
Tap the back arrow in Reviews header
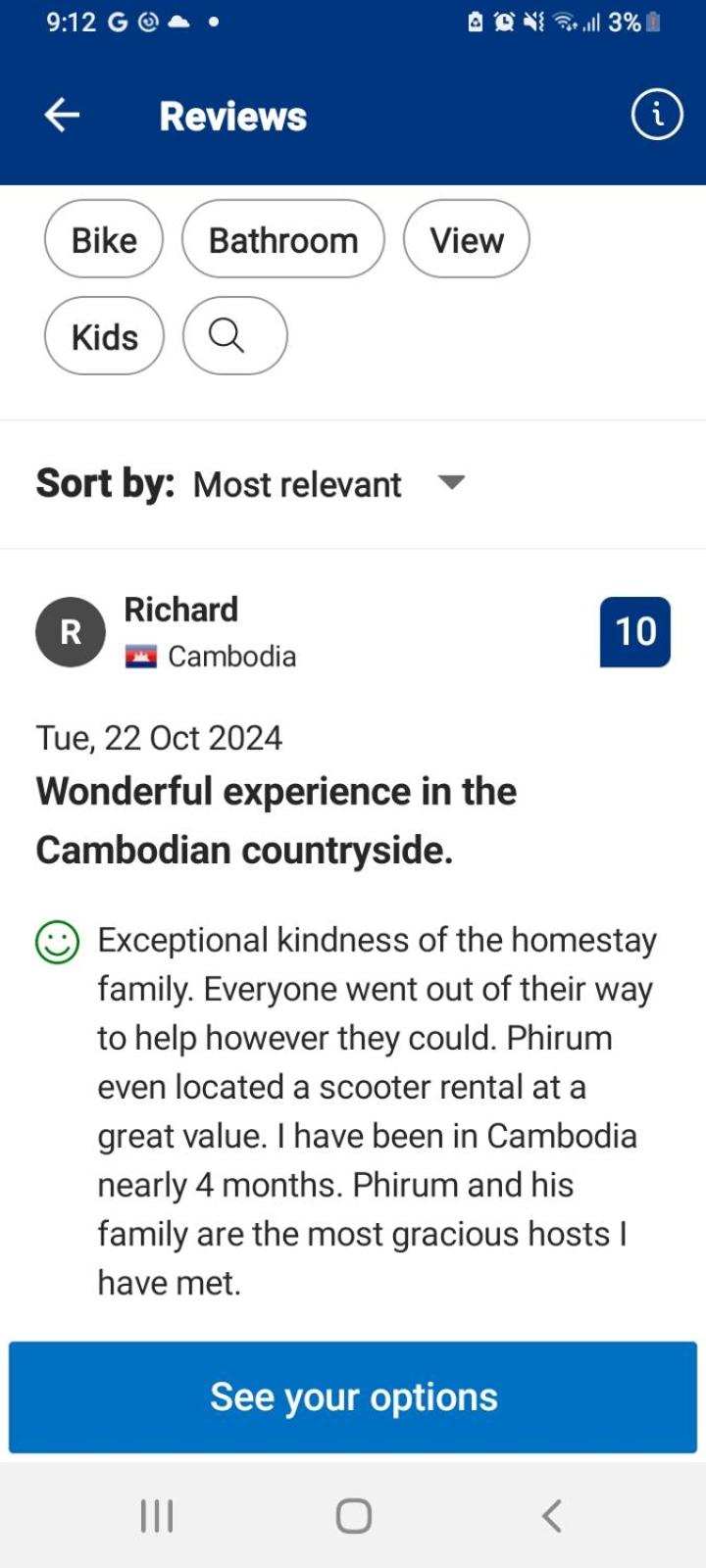(62, 116)
